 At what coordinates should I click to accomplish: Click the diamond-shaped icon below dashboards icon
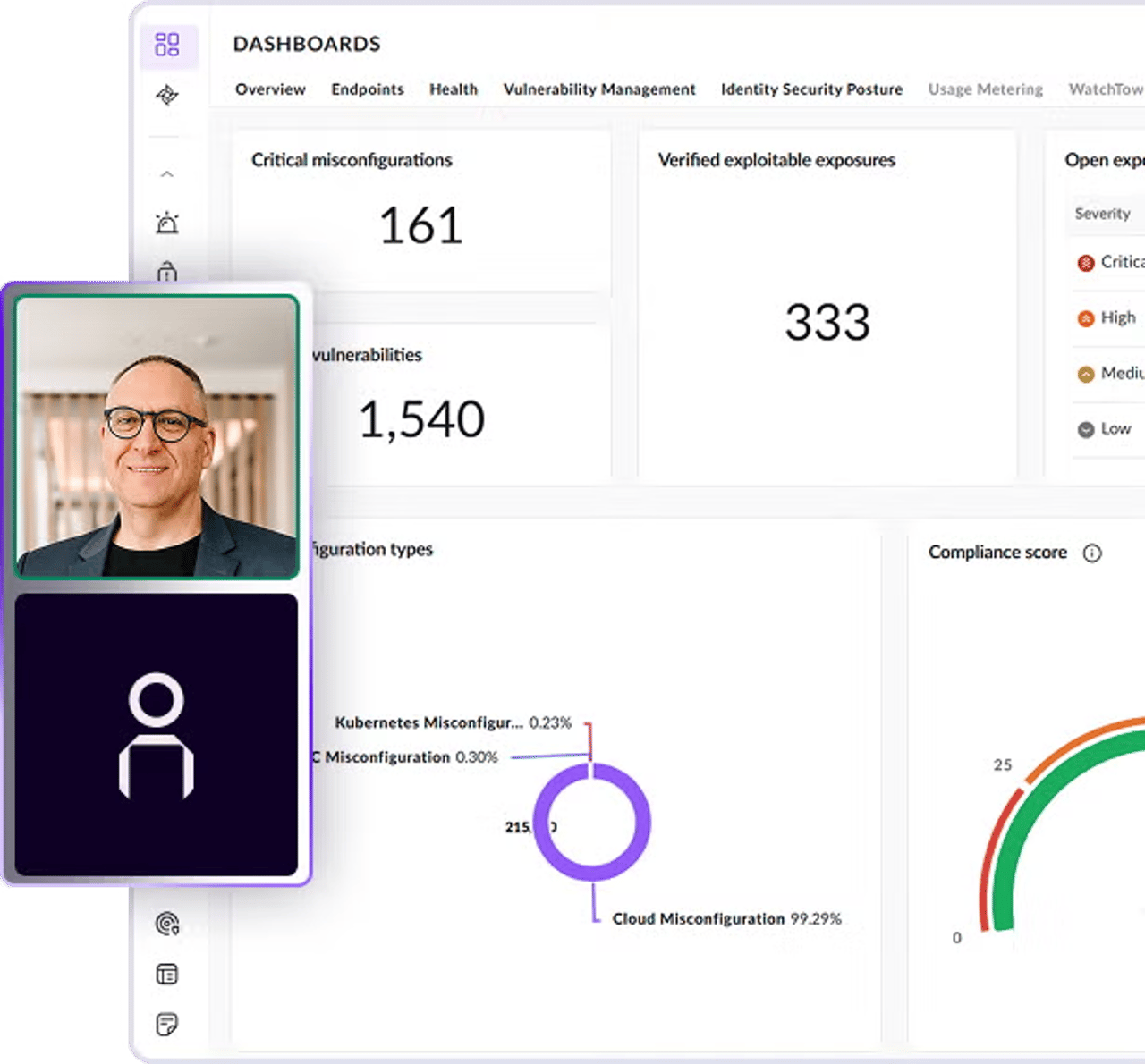click(x=167, y=95)
